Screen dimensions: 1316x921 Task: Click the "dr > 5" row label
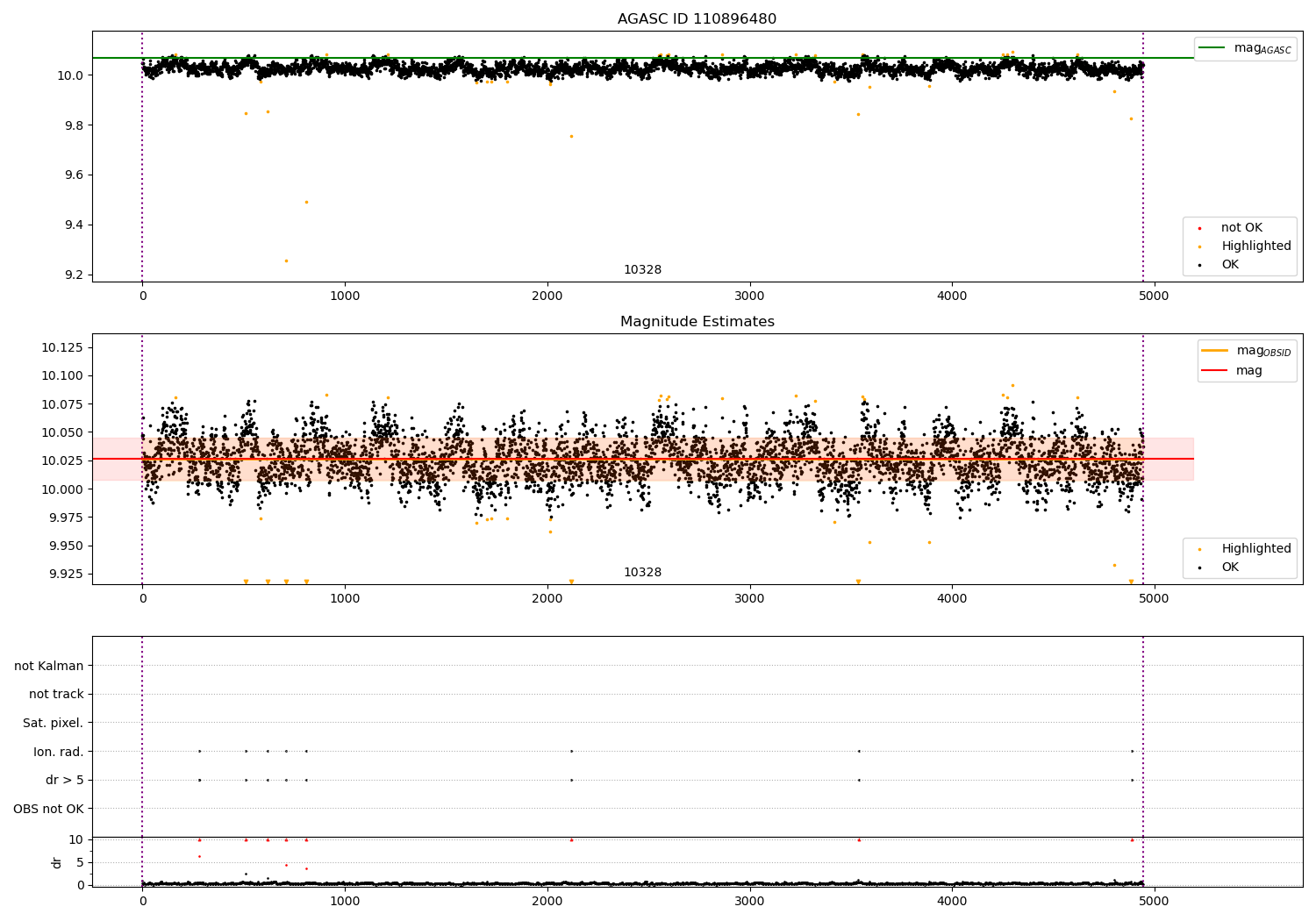(x=64, y=780)
